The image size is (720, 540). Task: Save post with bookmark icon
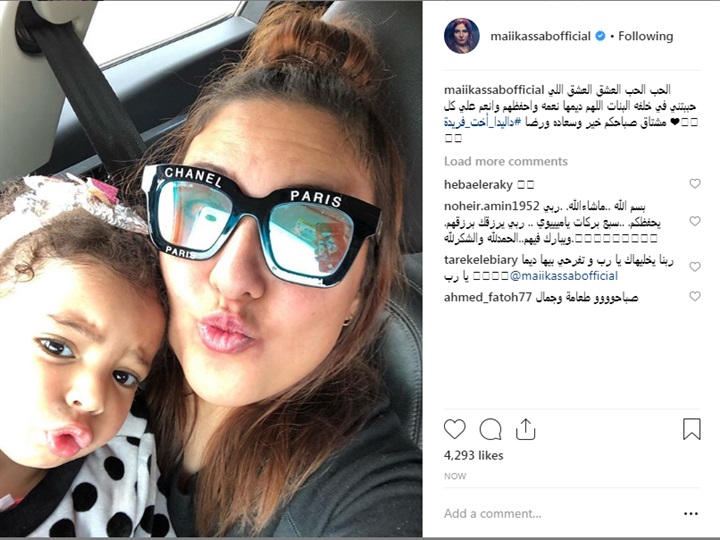pos(692,429)
